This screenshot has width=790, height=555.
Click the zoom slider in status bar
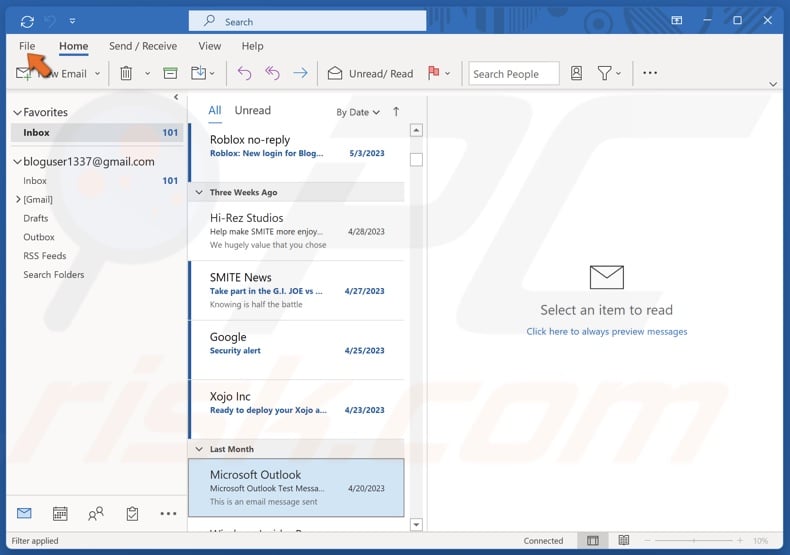[x=693, y=540]
